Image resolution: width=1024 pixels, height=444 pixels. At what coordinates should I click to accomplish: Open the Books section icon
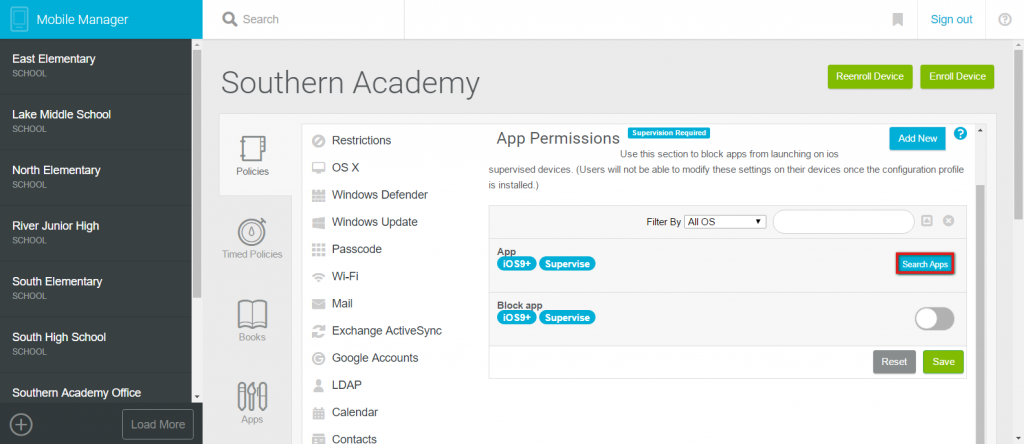click(252, 314)
